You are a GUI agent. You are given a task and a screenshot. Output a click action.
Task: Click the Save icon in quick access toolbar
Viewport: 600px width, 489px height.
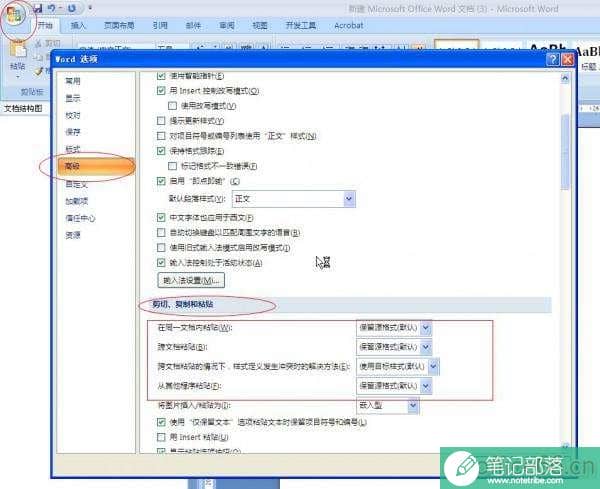[38, 8]
